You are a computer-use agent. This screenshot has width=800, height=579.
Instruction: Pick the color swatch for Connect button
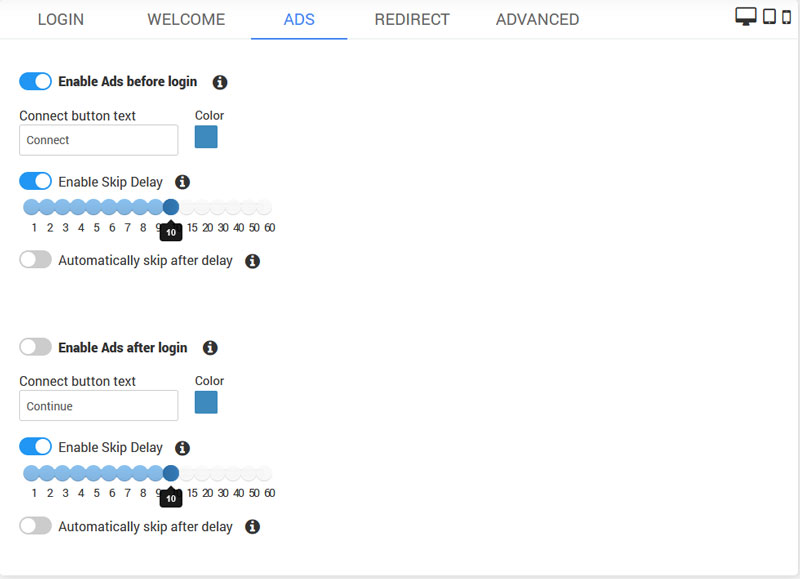206,137
